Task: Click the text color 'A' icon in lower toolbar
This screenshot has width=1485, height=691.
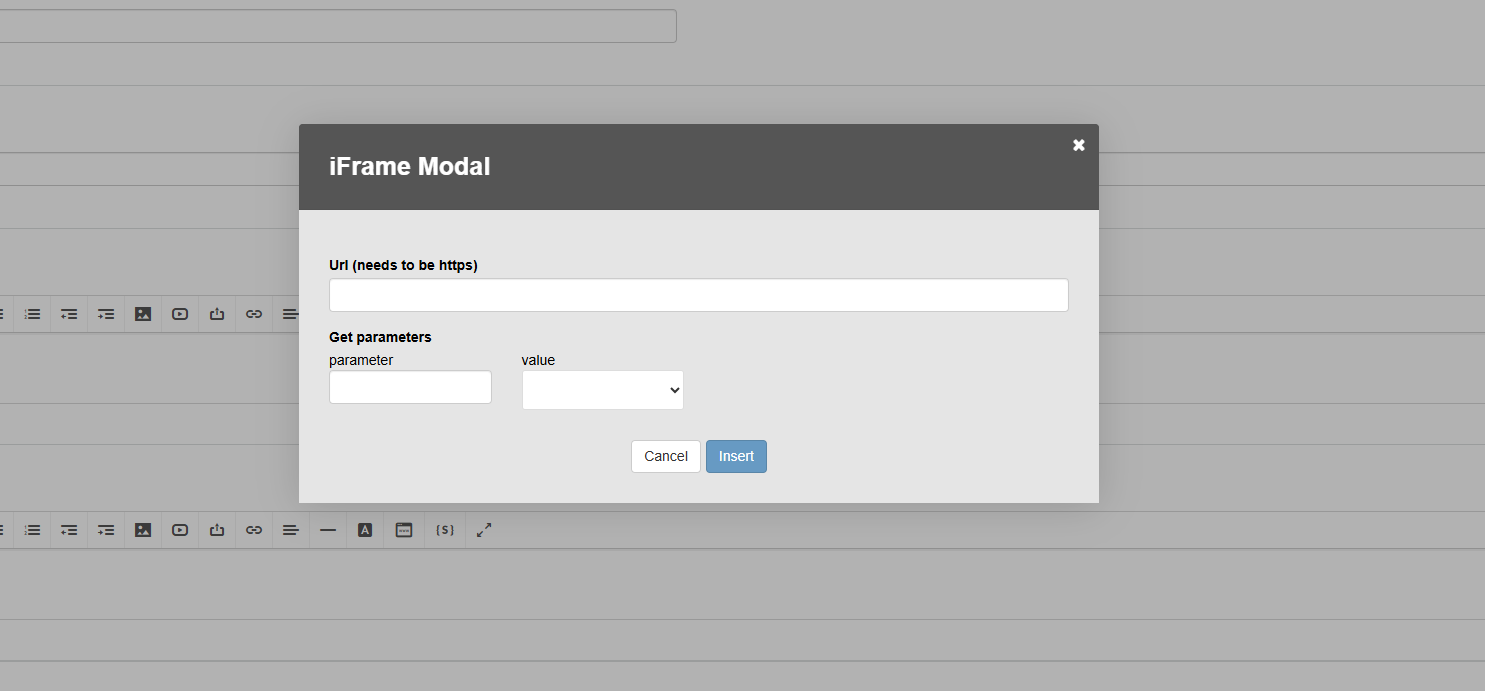Action: tap(365, 530)
